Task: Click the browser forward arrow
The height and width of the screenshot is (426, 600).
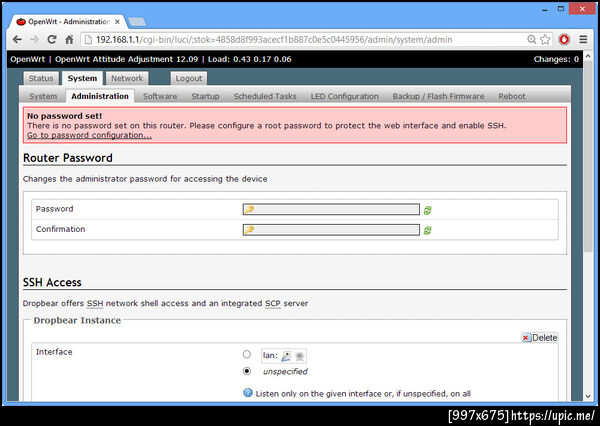Action: pos(34,39)
